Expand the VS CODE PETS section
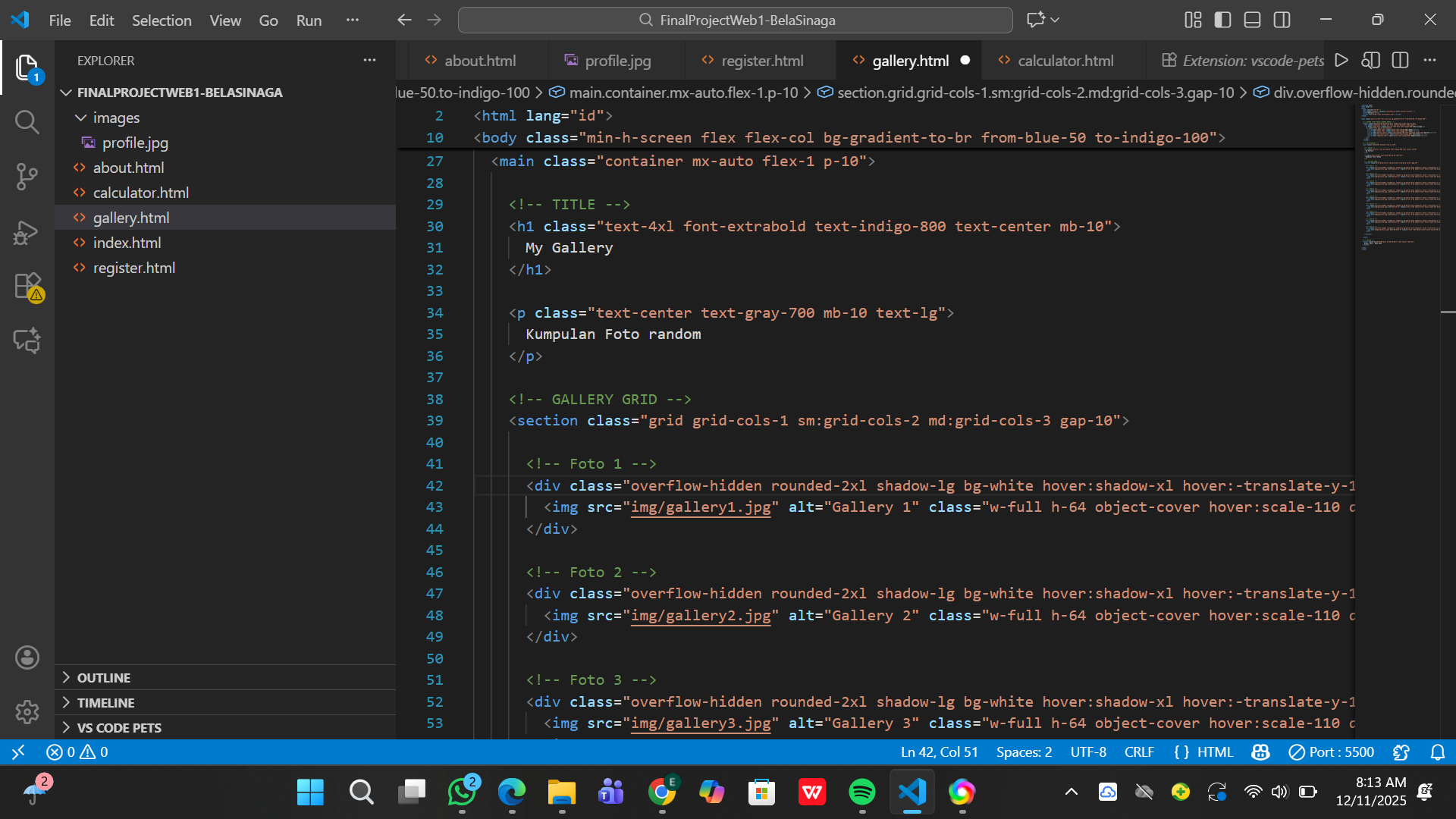Image resolution: width=1456 pixels, height=819 pixels. [118, 728]
